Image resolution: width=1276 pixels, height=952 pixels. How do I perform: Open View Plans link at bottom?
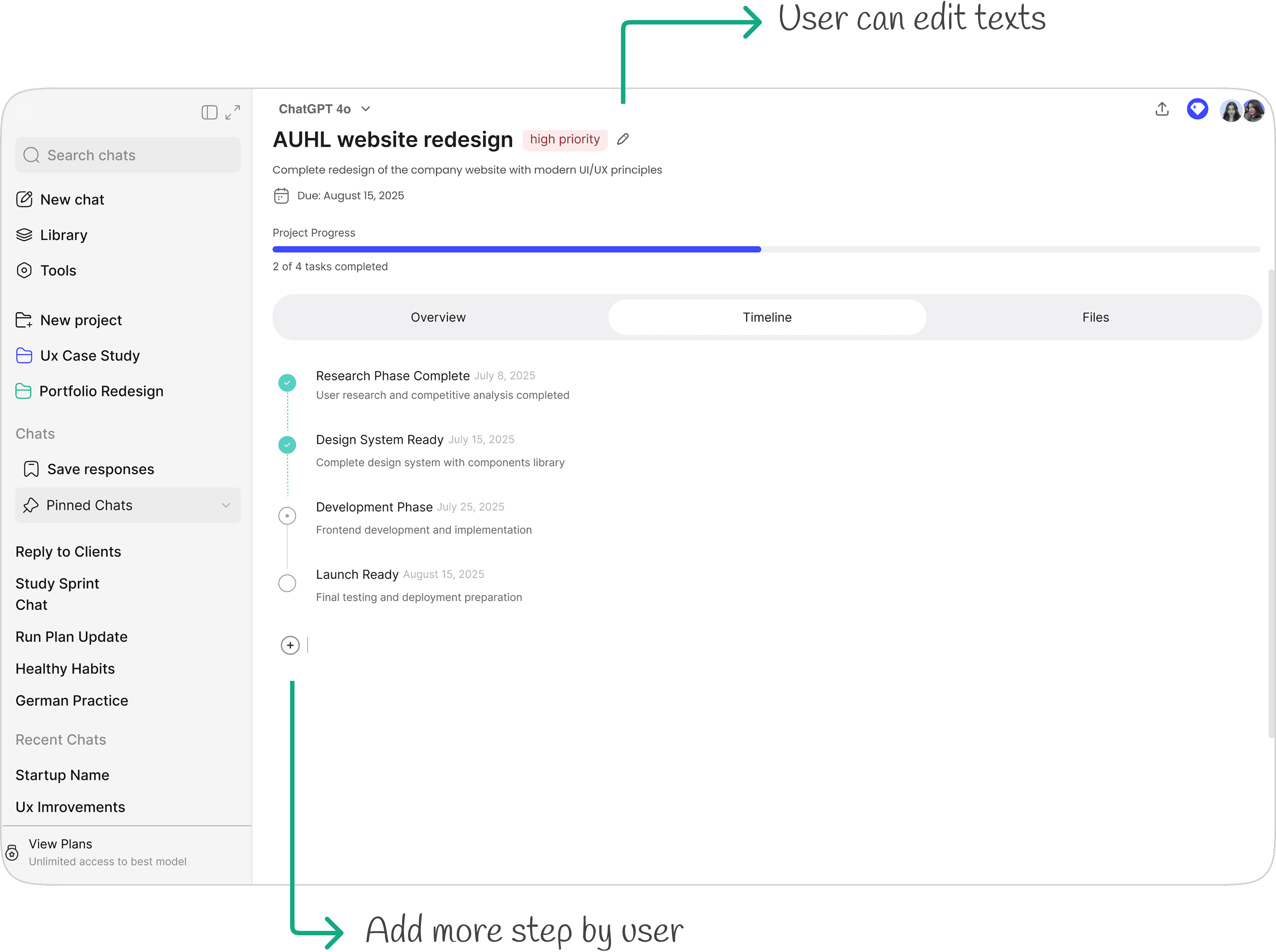60,844
